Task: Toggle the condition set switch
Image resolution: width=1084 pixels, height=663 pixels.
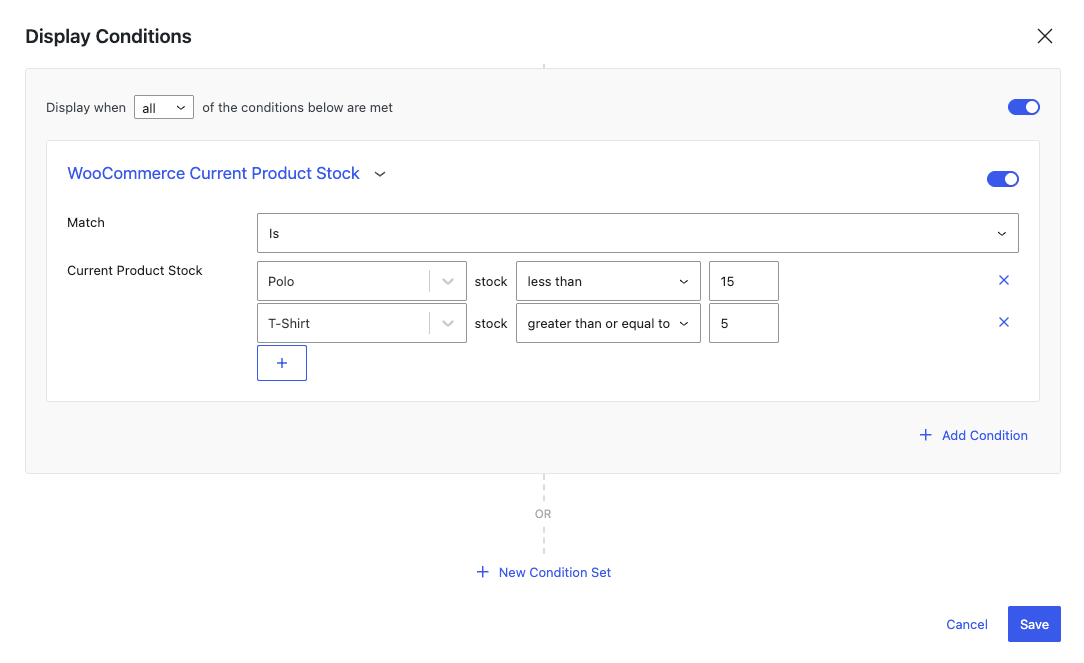Action: pyautogui.click(x=1023, y=107)
